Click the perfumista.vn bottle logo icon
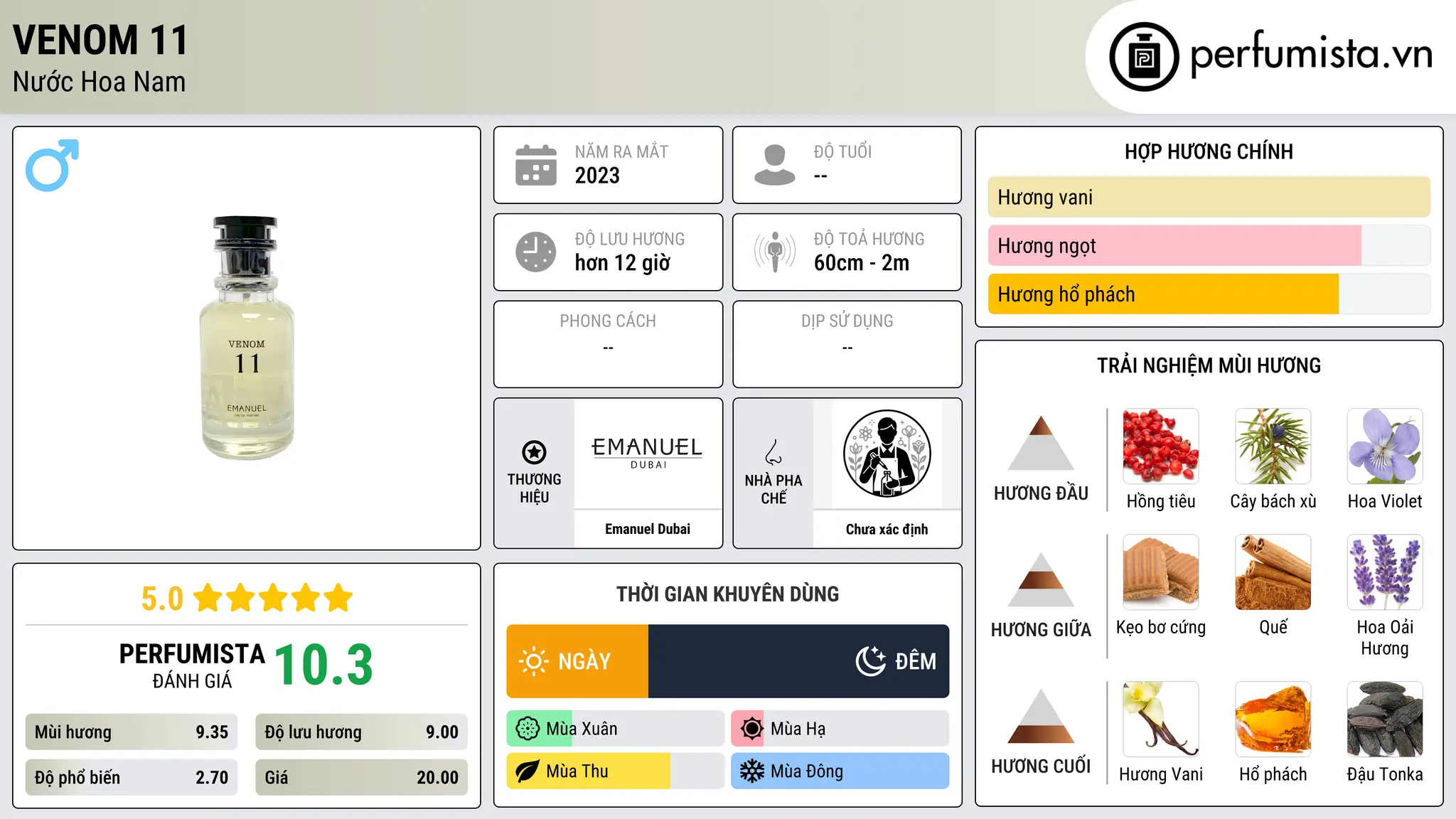Viewport: 1456px width, 819px height. [x=1144, y=57]
